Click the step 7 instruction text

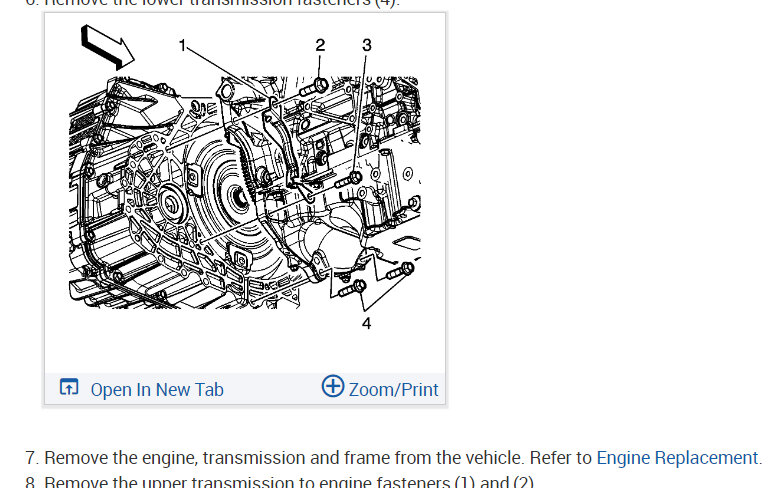click(393, 458)
